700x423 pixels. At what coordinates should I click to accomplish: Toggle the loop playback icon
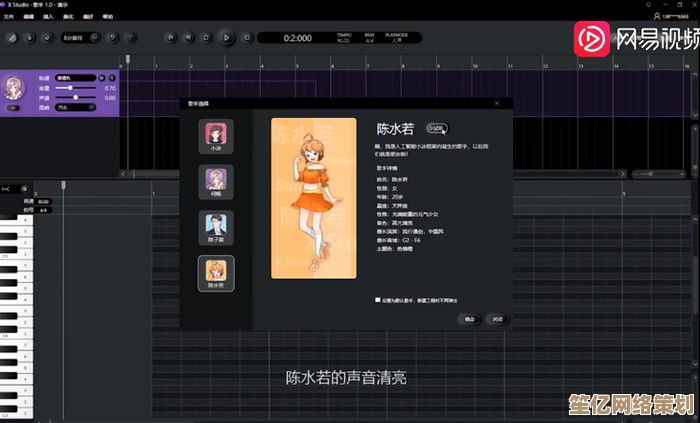pyautogui.click(x=207, y=37)
